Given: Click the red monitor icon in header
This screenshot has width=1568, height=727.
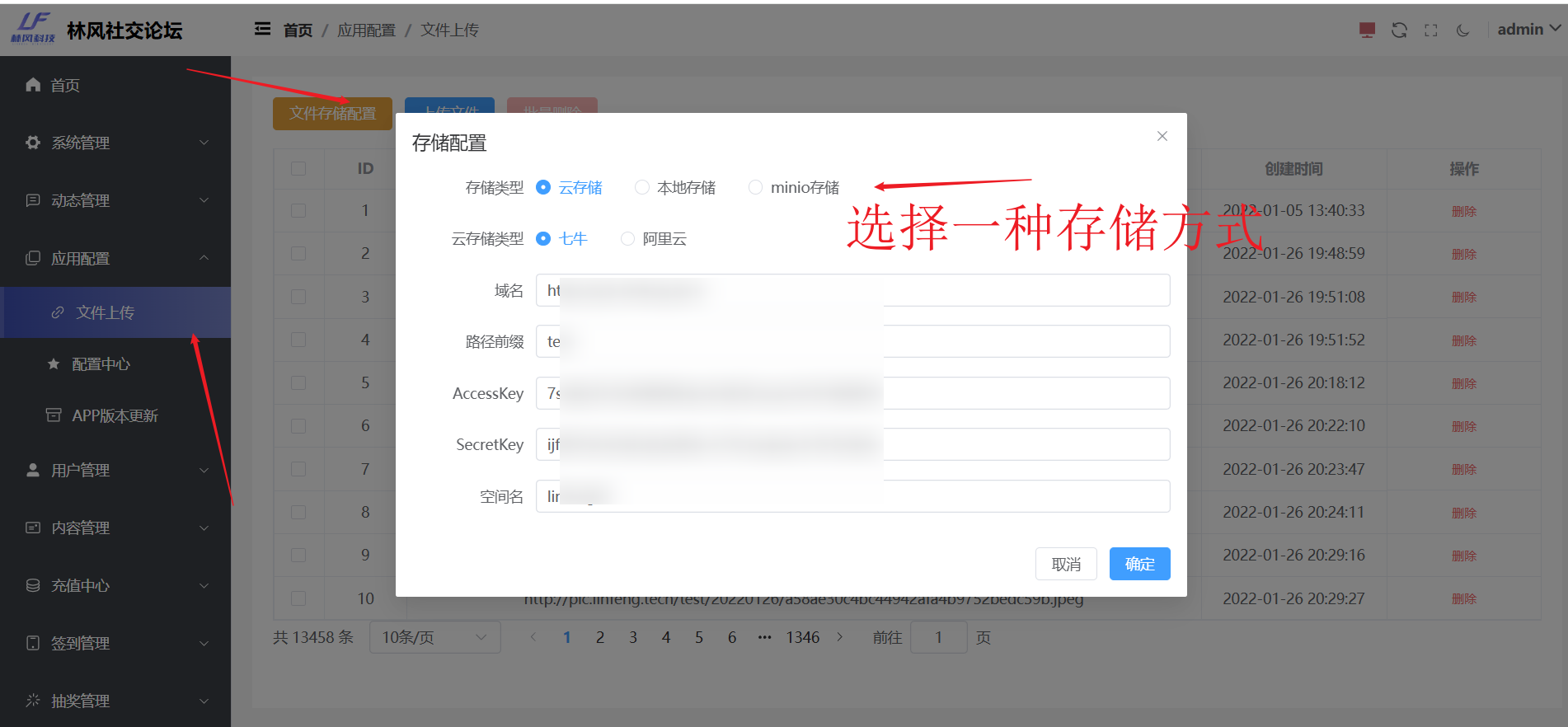Looking at the screenshot, I should tap(1367, 30).
